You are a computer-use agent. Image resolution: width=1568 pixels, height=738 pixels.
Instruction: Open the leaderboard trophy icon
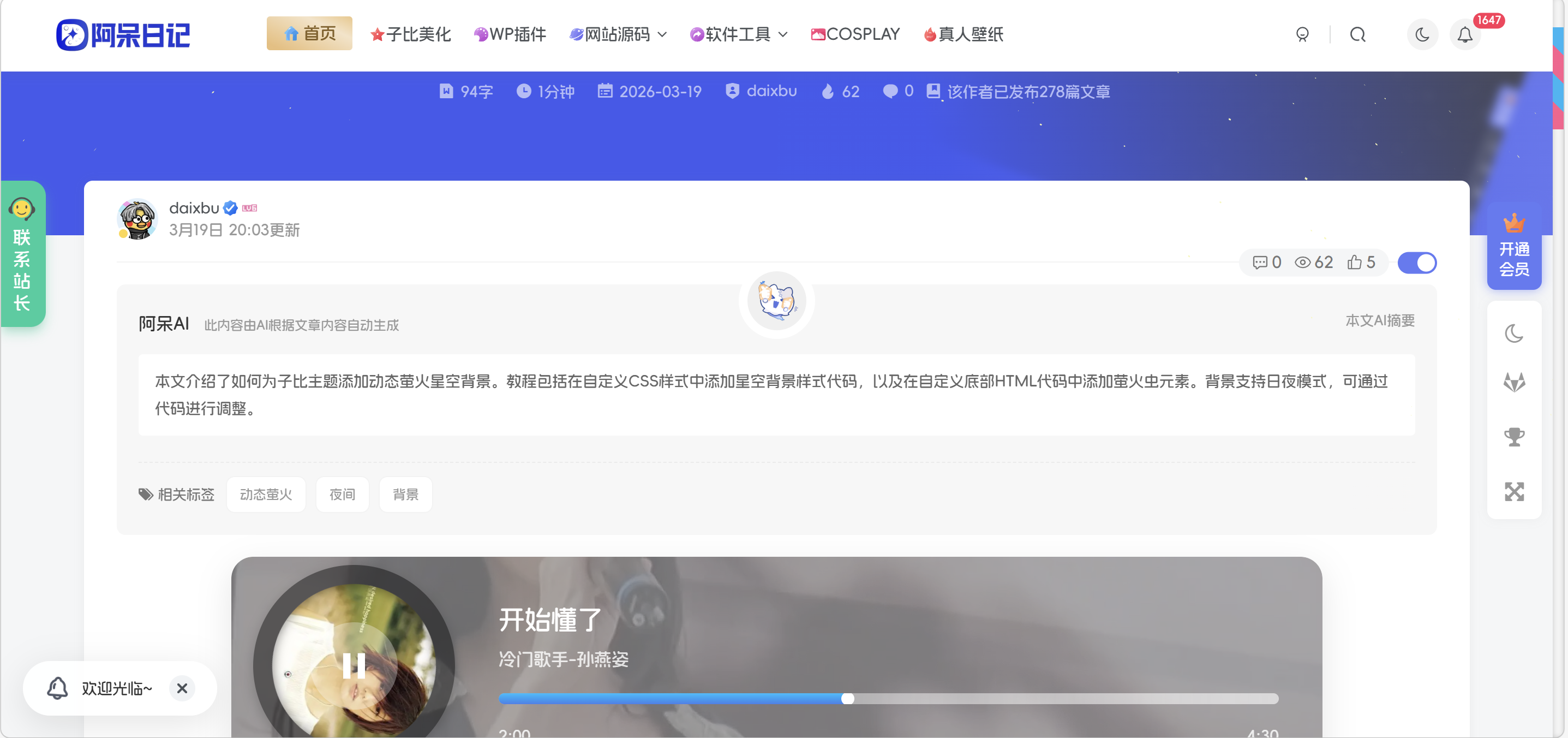coord(1515,436)
